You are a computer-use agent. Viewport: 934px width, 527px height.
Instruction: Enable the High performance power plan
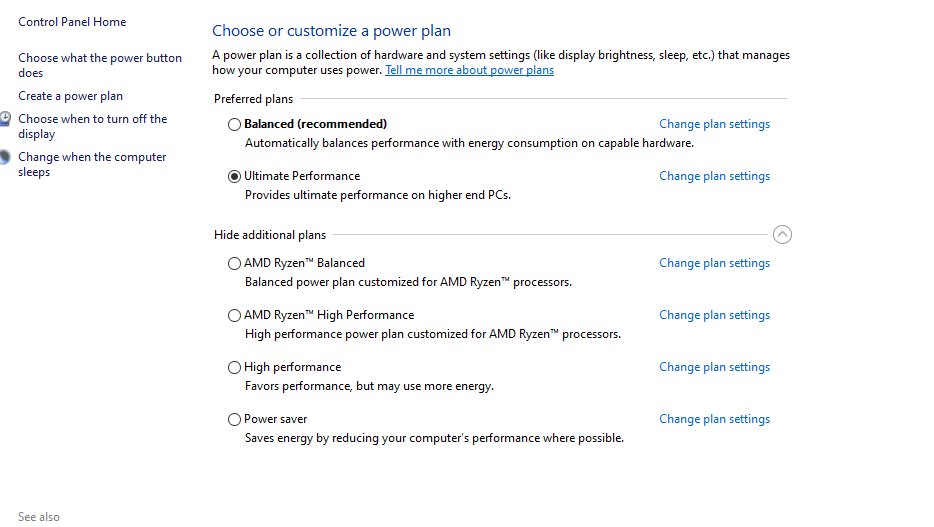tap(234, 367)
